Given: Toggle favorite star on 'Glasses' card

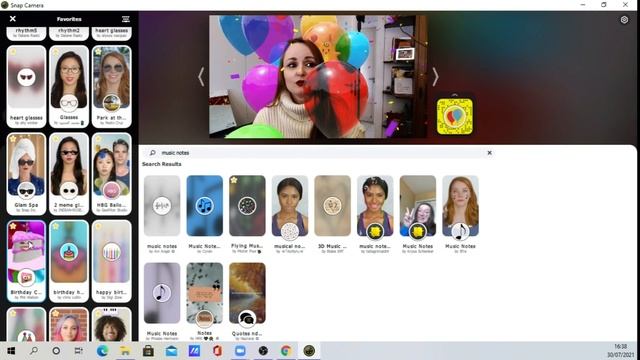Looking at the screenshot, I should click(x=56, y=51).
